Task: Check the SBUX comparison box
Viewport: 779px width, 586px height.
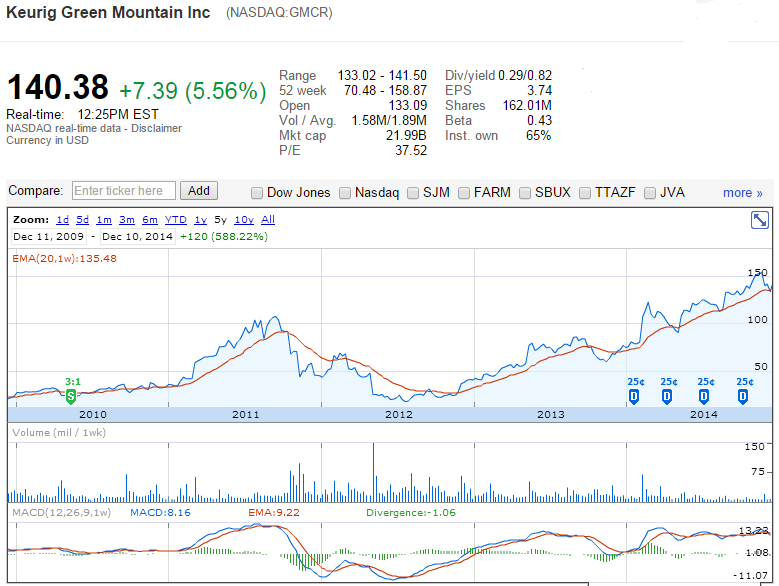Action: 525,193
